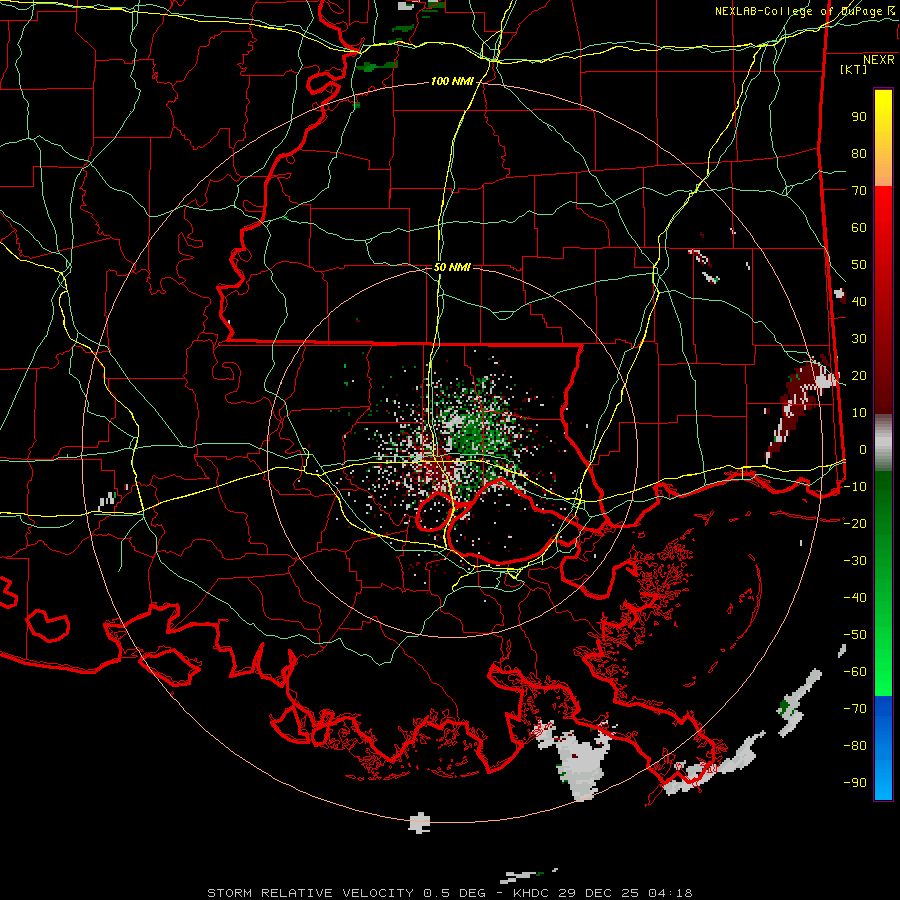Click the -70 value on the velocity scale
This screenshot has height=900, width=900.
pyautogui.click(x=855, y=709)
